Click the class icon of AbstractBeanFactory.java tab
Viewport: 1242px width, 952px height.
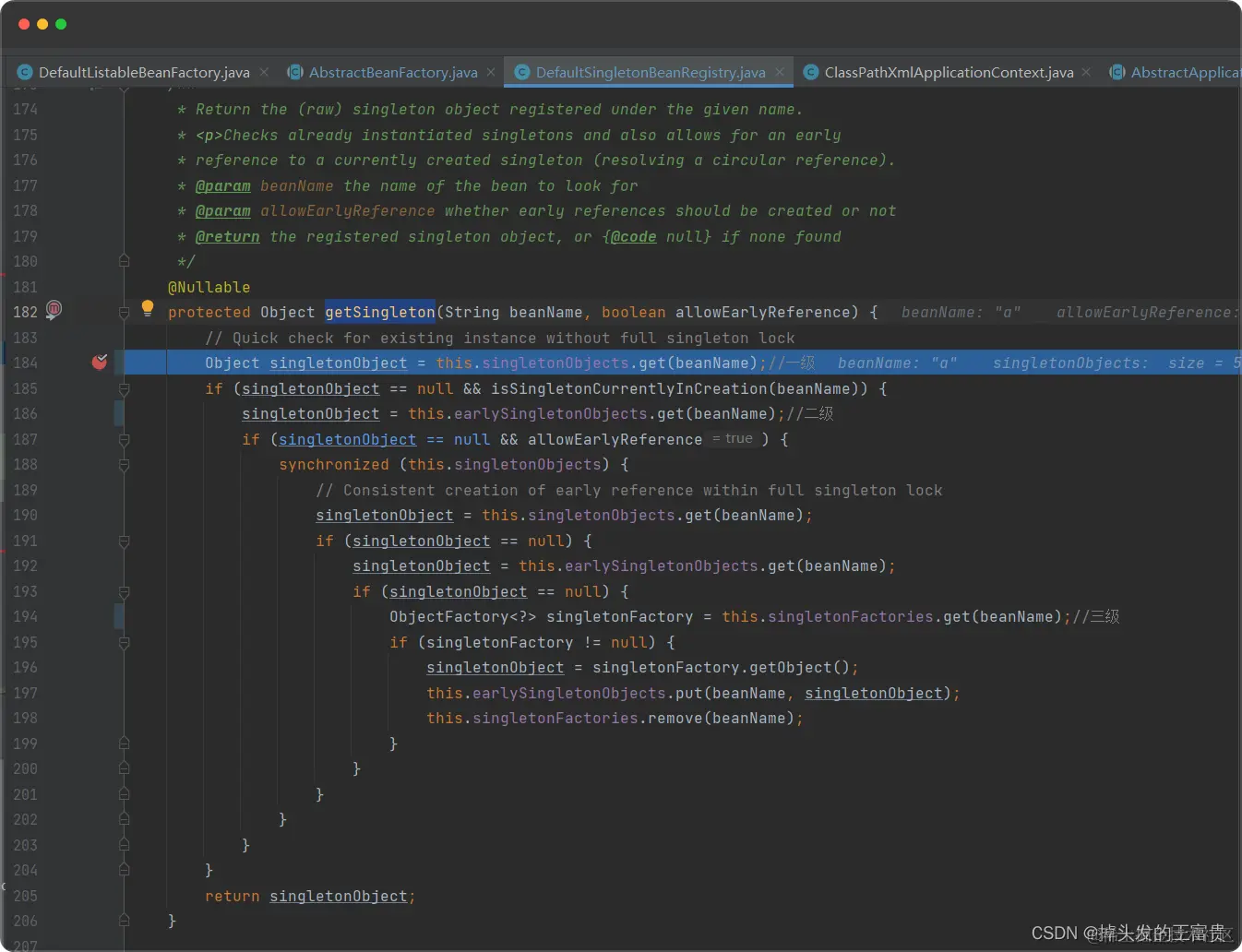[295, 72]
